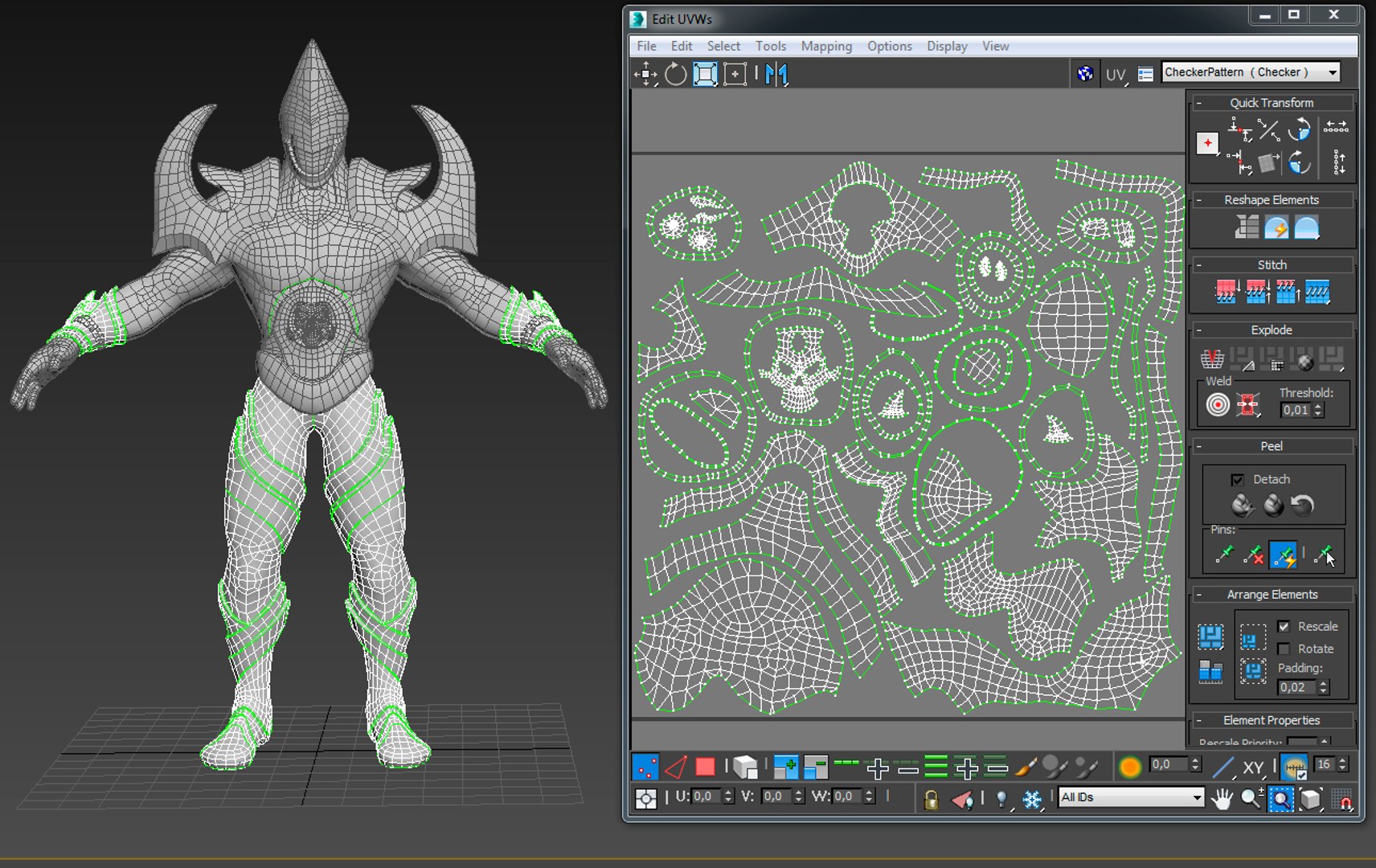Open the Mapping menu
Screen dimensions: 1376x868
tap(826, 47)
